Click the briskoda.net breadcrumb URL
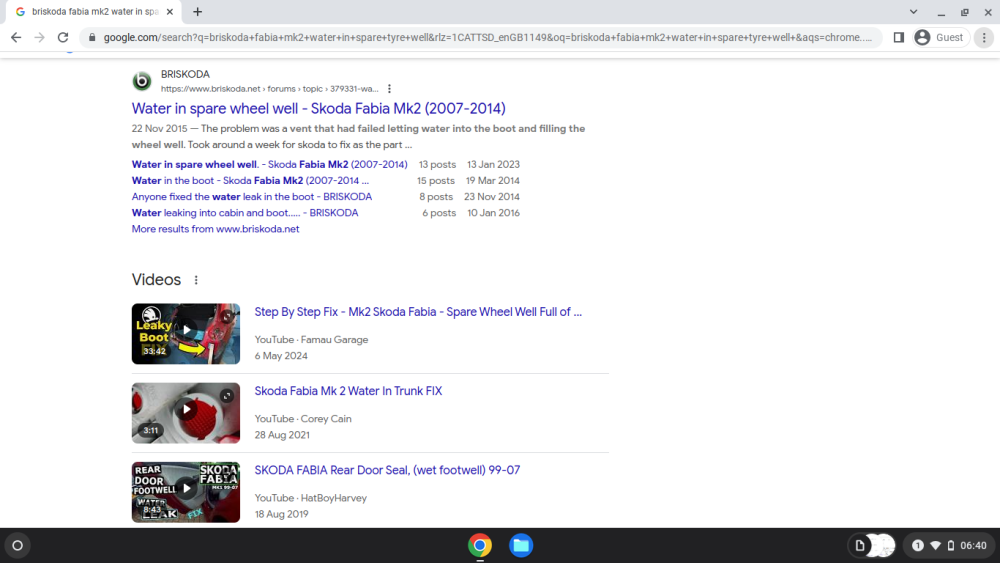 tap(269, 89)
